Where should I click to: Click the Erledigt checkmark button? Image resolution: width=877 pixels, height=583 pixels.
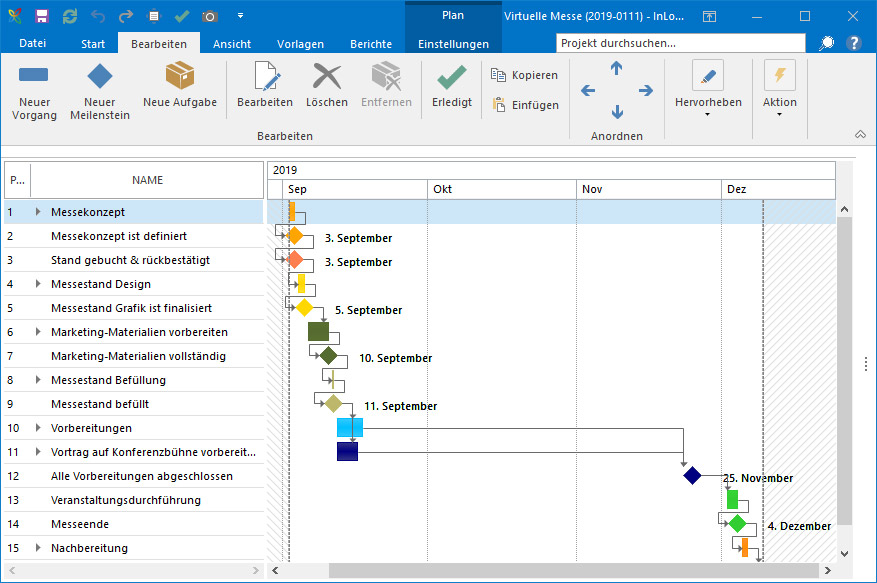point(452,86)
